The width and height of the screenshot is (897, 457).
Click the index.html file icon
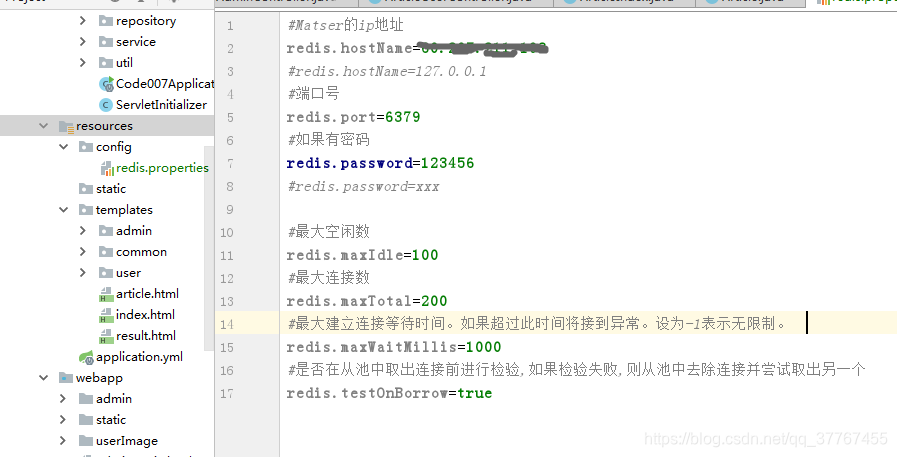[106, 315]
